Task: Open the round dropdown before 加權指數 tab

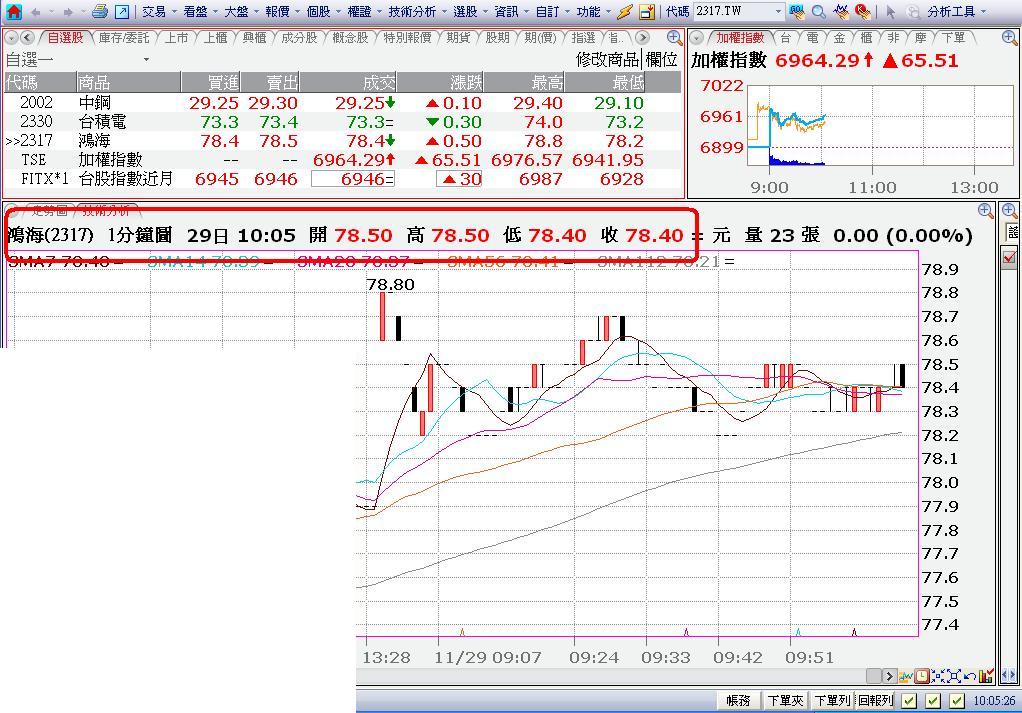Action: [697, 38]
